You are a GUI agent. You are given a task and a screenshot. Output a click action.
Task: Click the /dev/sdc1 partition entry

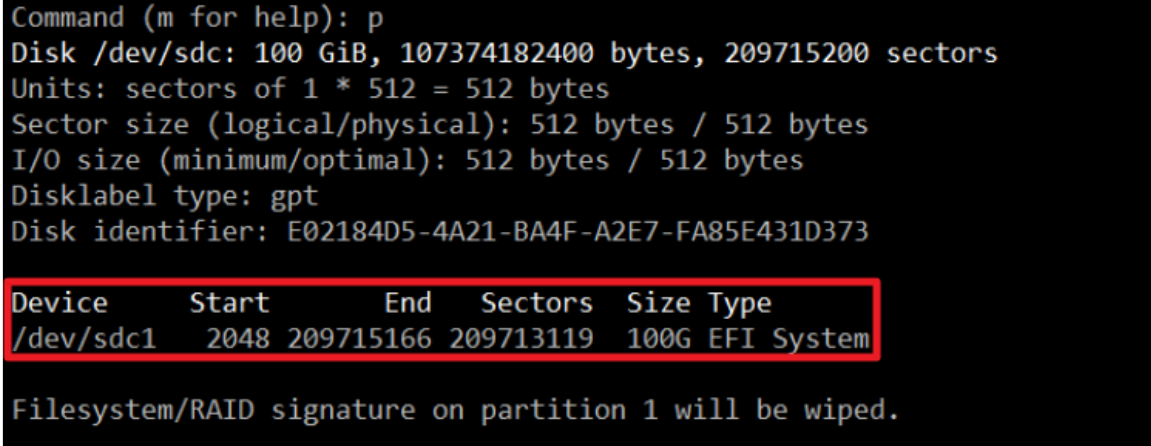pos(84,339)
